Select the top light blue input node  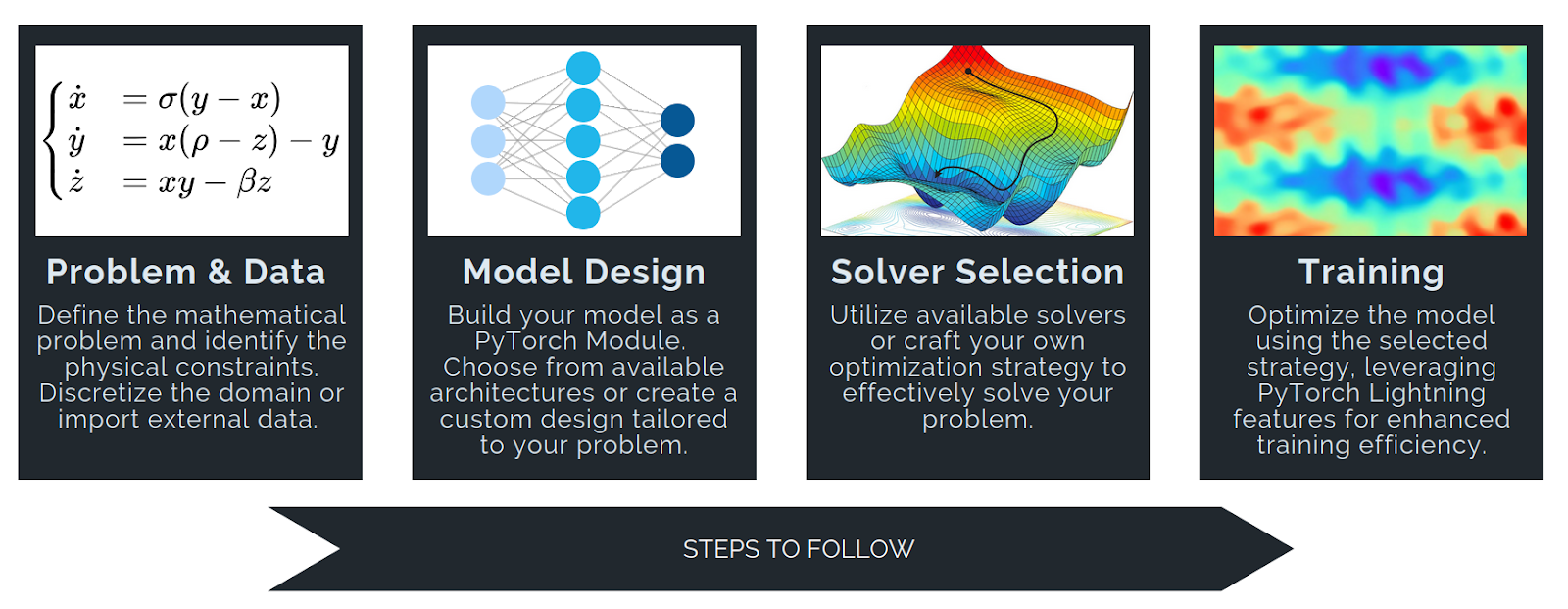pyautogui.click(x=488, y=102)
